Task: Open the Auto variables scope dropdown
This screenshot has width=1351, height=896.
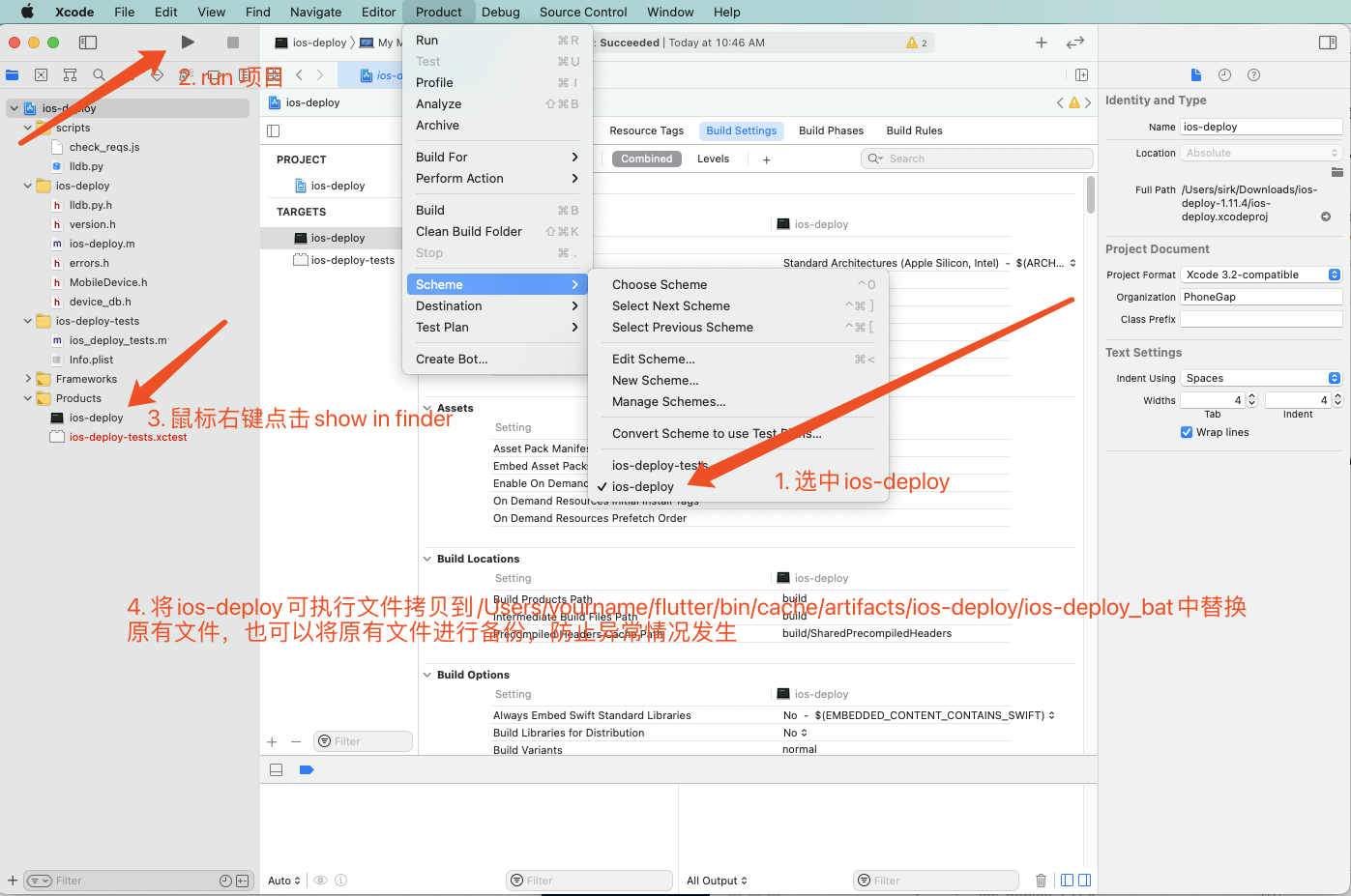Action: click(x=284, y=881)
